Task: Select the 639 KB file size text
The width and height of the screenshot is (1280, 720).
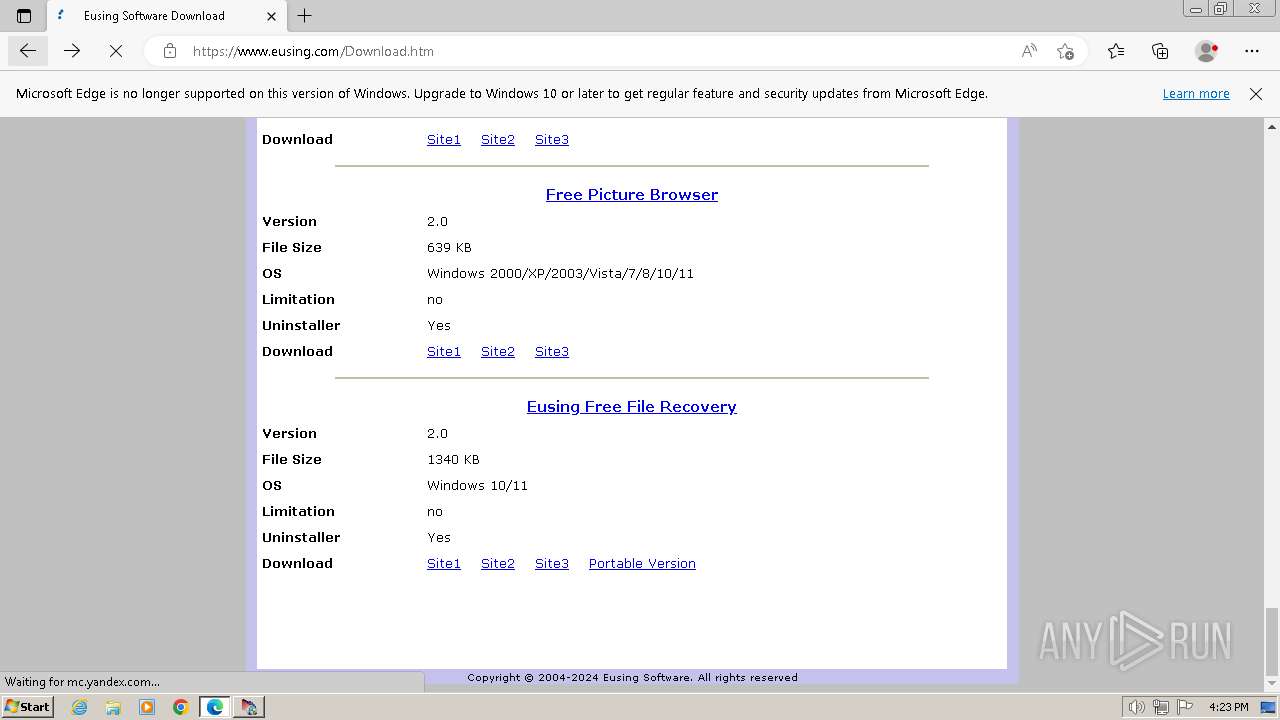Action: (x=449, y=248)
